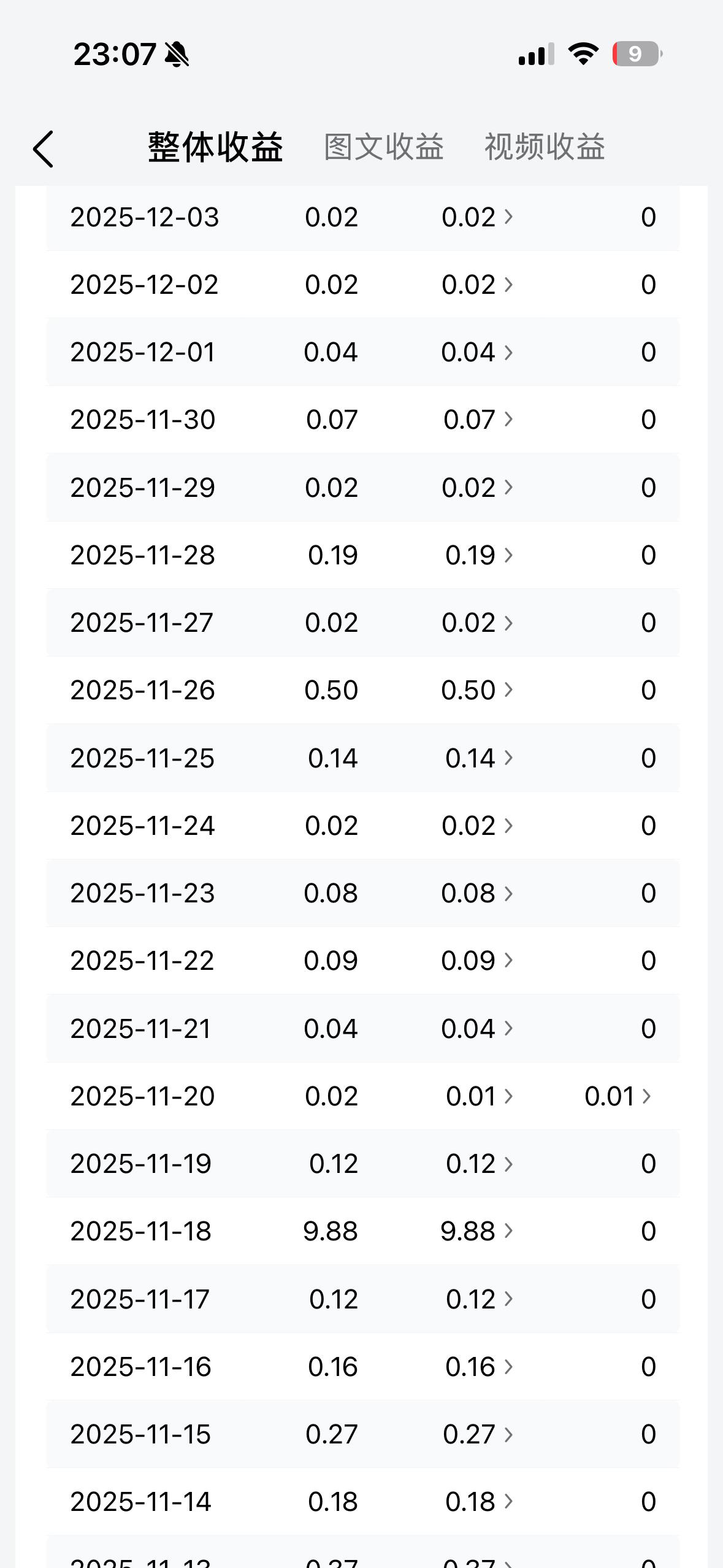Expand 0.19 chevron on 2025-11-28 row

tap(508, 555)
